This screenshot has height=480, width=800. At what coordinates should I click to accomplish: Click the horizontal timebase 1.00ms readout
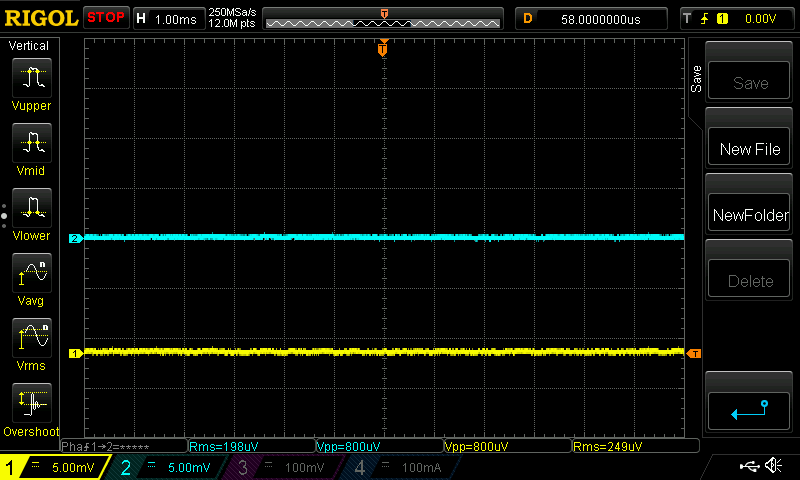click(175, 20)
